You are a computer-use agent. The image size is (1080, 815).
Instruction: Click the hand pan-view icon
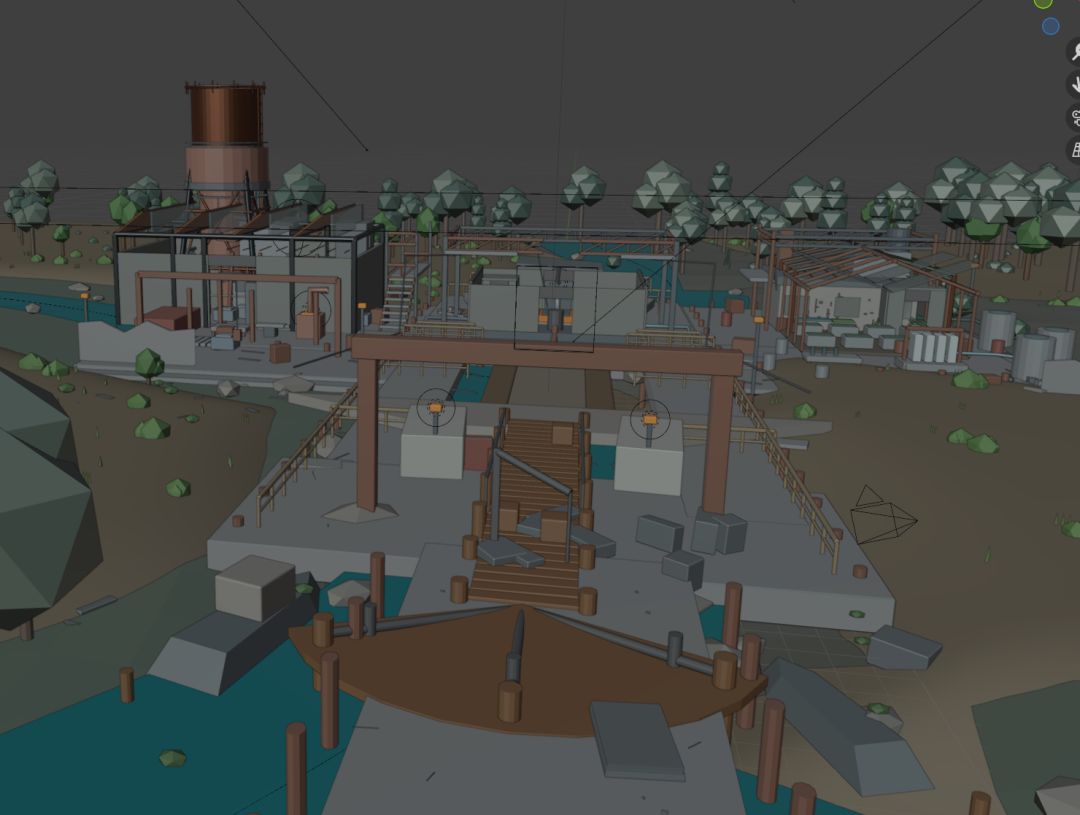coord(1074,85)
